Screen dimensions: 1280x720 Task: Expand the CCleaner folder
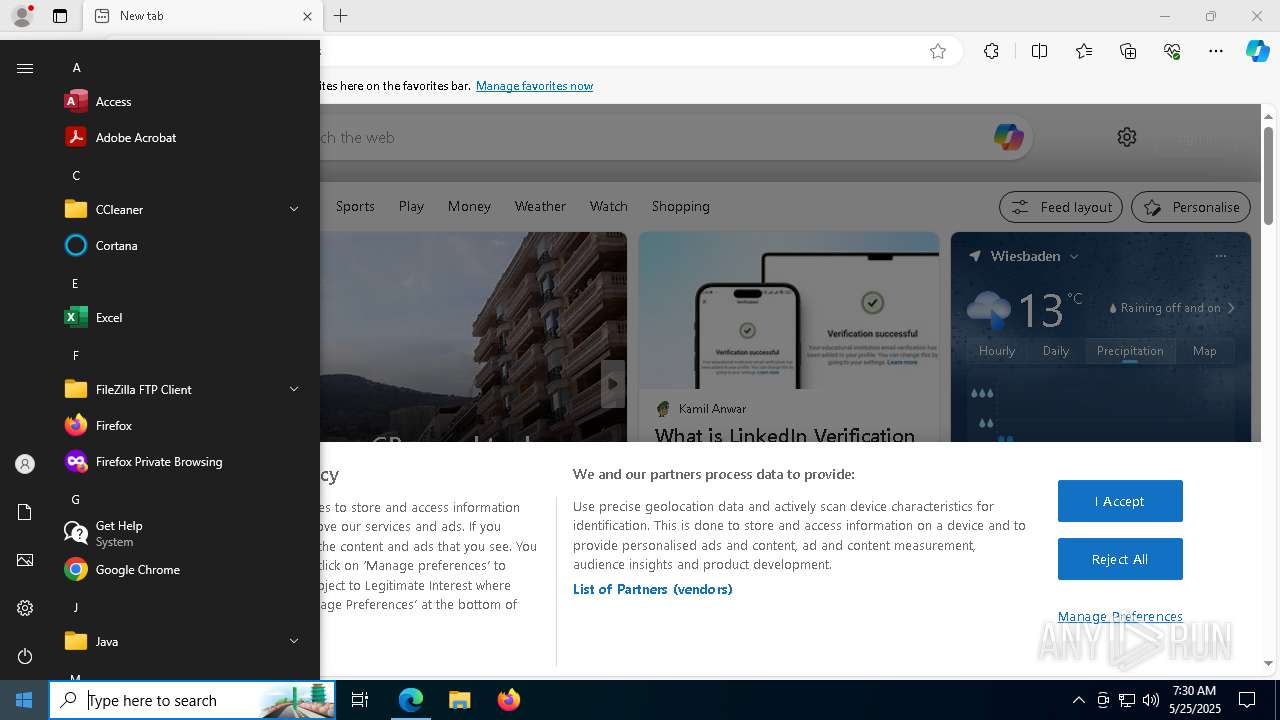[x=185, y=210]
